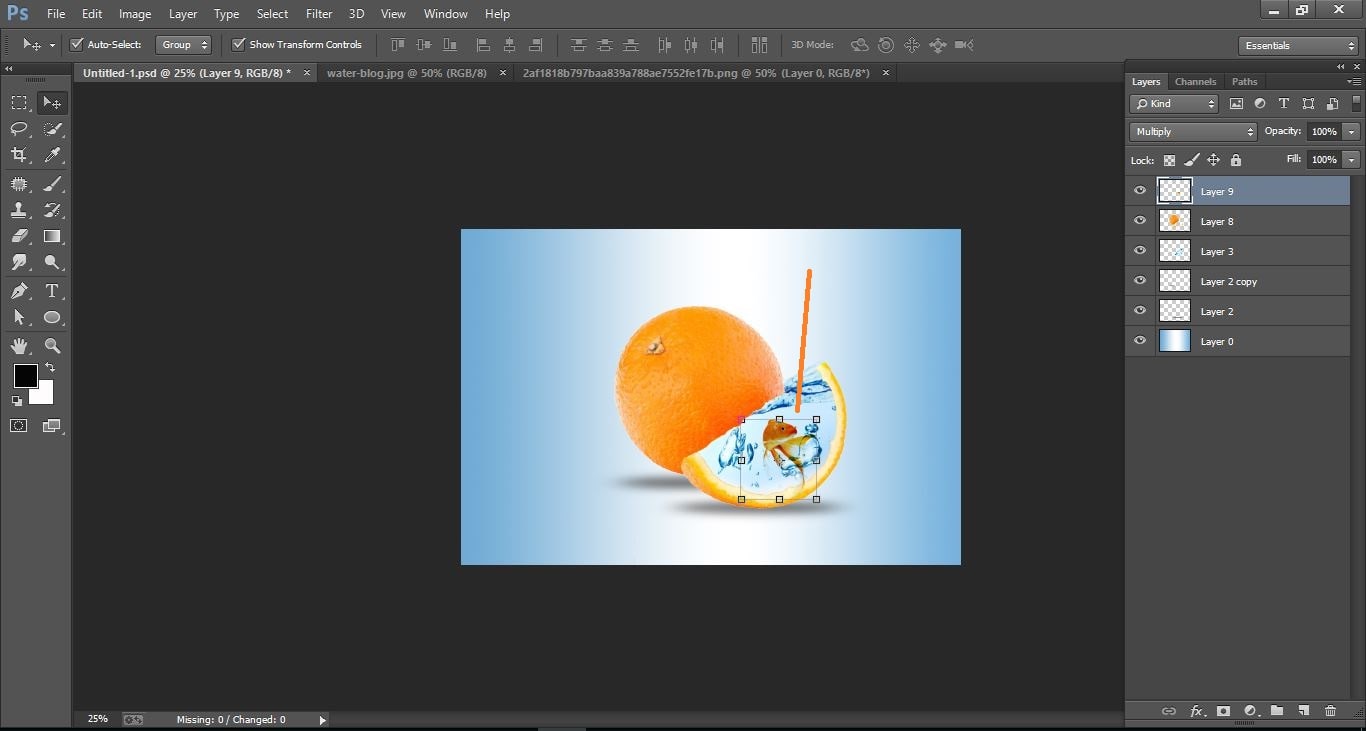Create a new layer
Image resolution: width=1366 pixels, height=731 pixels.
(1303, 711)
